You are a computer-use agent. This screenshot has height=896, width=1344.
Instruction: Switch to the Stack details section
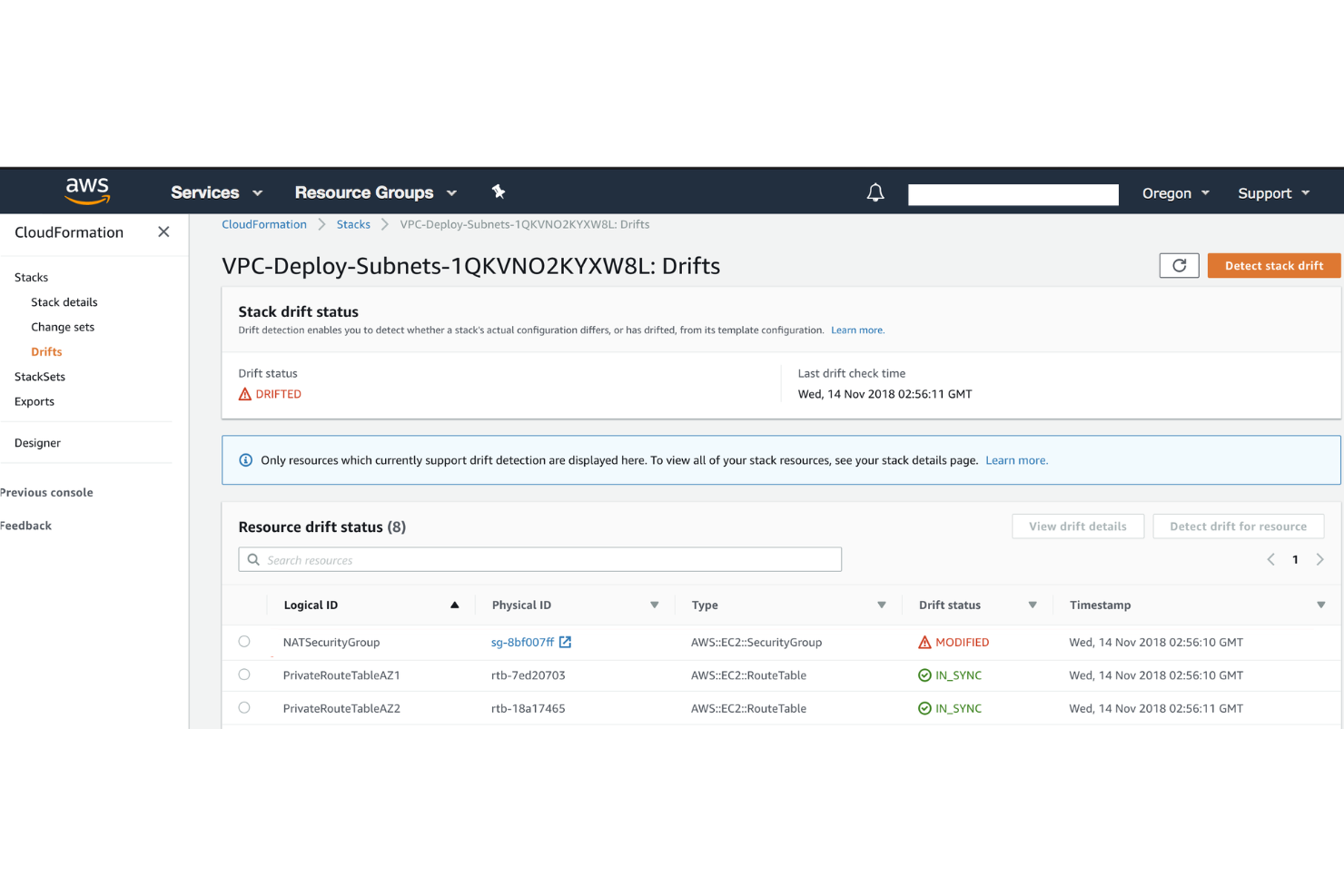[x=64, y=301]
